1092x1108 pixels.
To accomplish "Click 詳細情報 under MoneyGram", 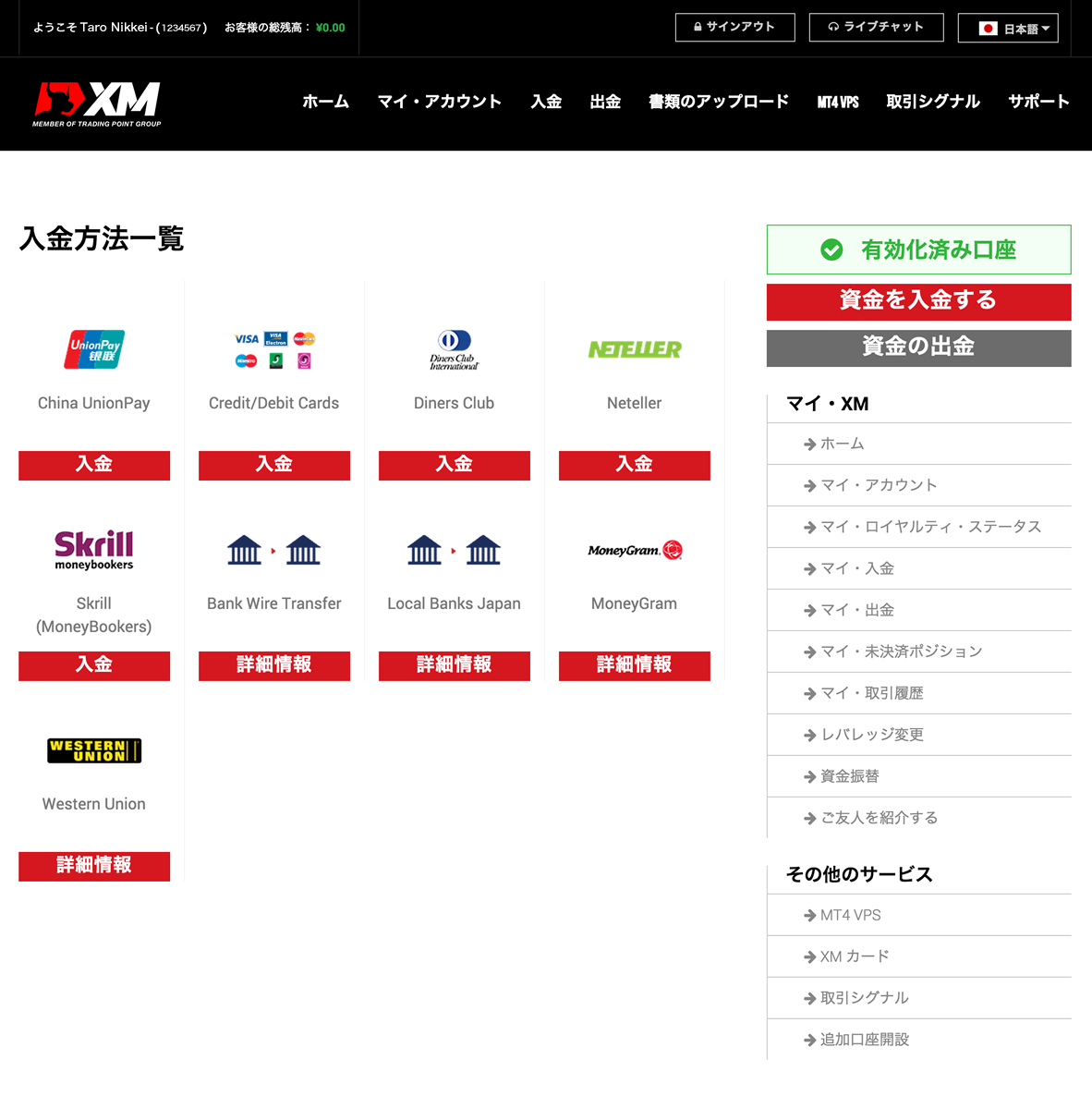I will pyautogui.click(x=635, y=665).
